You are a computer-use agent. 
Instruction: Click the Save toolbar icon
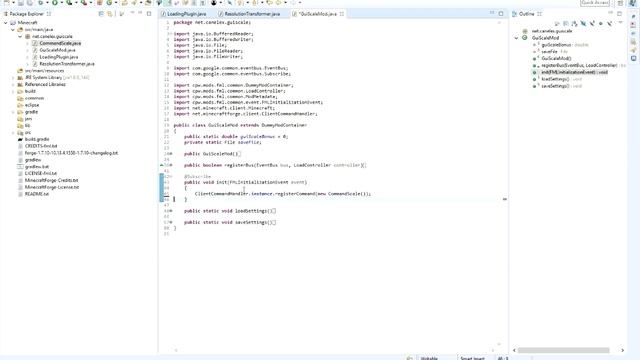21,3
